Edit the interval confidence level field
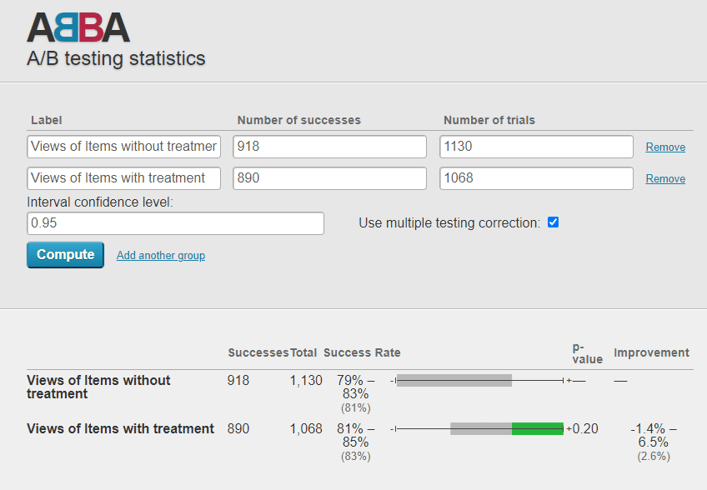The height and width of the screenshot is (490, 707). point(175,223)
